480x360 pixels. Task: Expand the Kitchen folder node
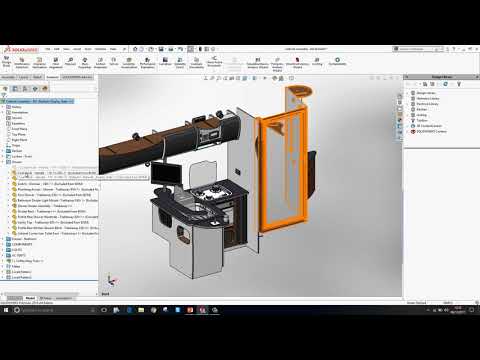pyautogui.click(x=3, y=151)
